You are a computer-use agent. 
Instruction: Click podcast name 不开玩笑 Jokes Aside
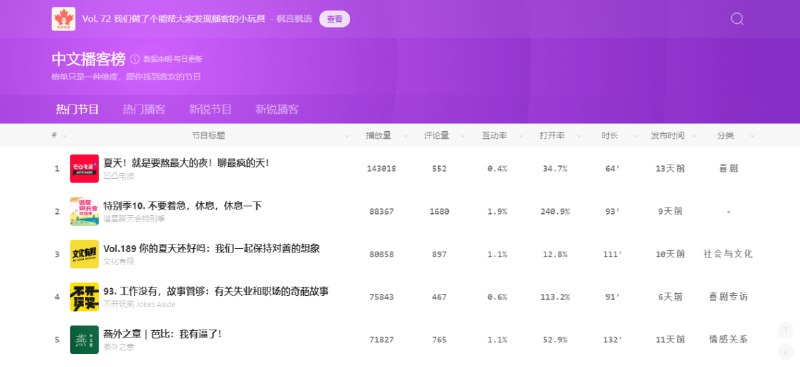pos(139,304)
